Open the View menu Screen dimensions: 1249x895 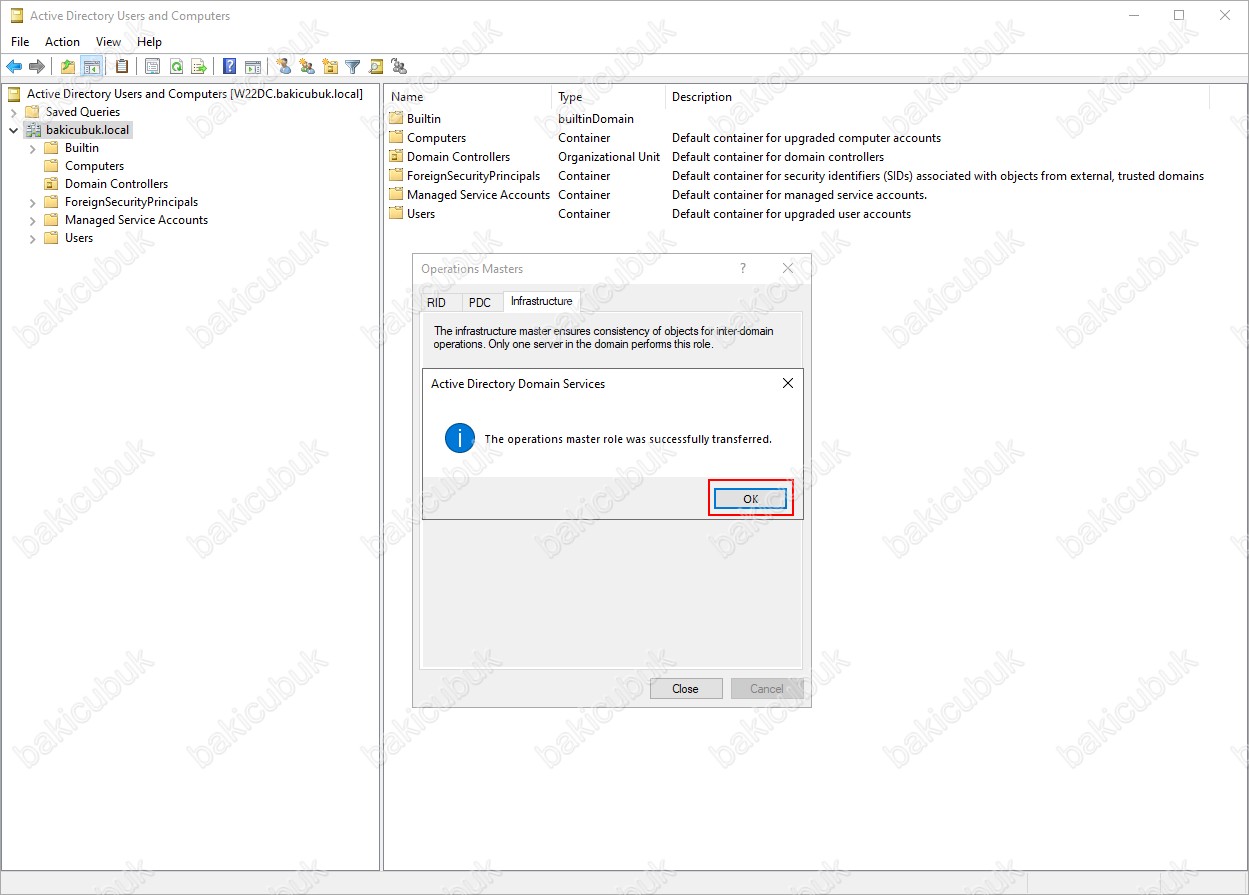tap(108, 42)
